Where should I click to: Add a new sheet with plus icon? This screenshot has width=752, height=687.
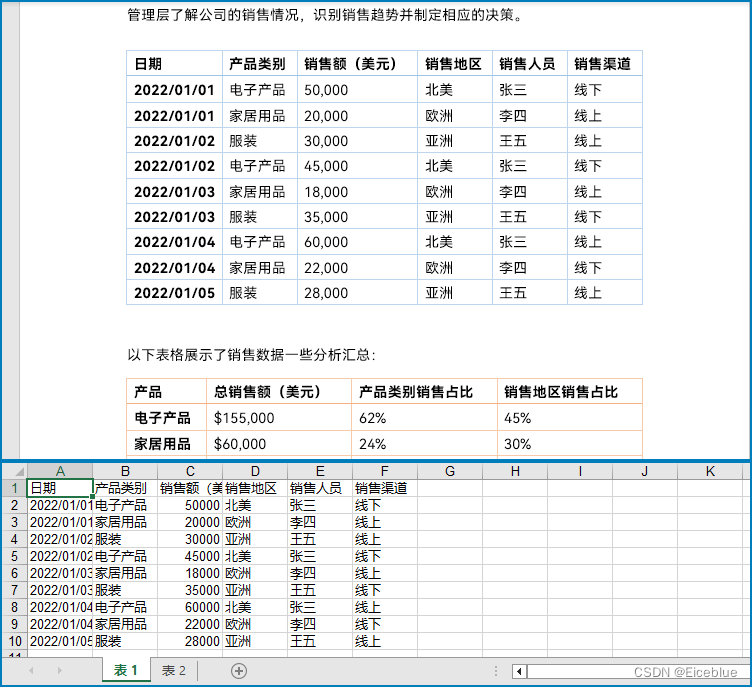point(239,671)
